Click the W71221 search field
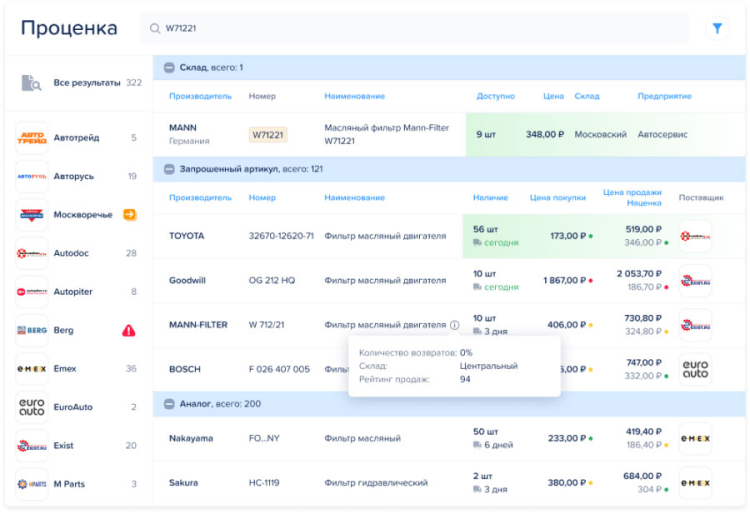 point(414,29)
